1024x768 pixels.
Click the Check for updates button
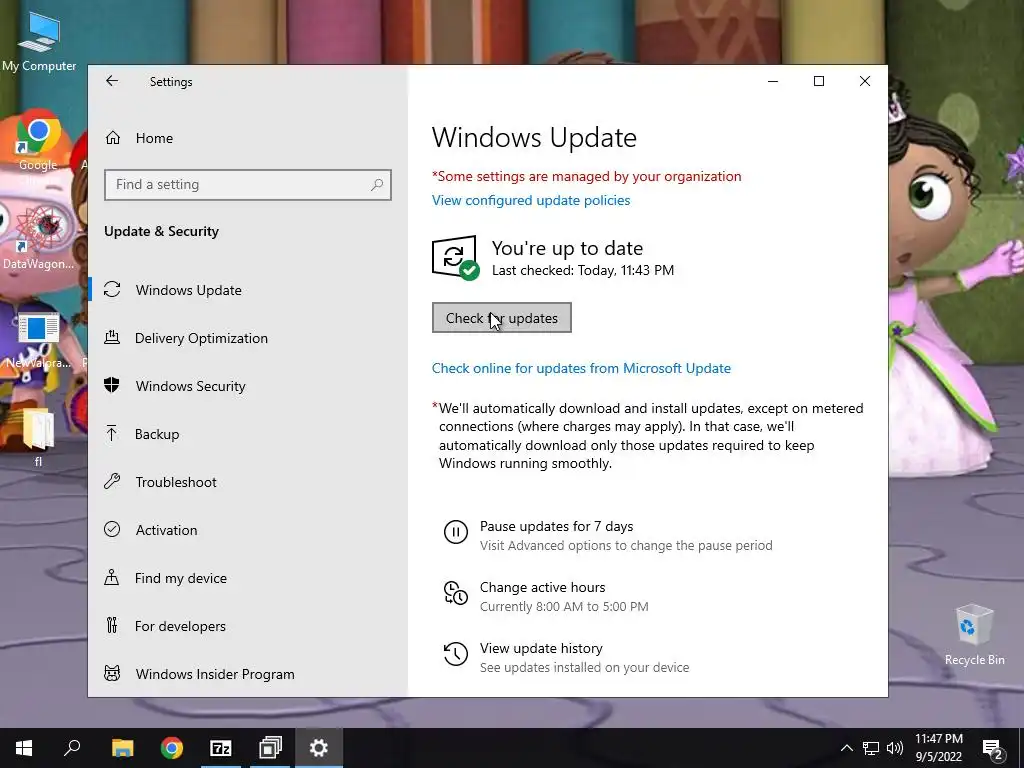(502, 317)
